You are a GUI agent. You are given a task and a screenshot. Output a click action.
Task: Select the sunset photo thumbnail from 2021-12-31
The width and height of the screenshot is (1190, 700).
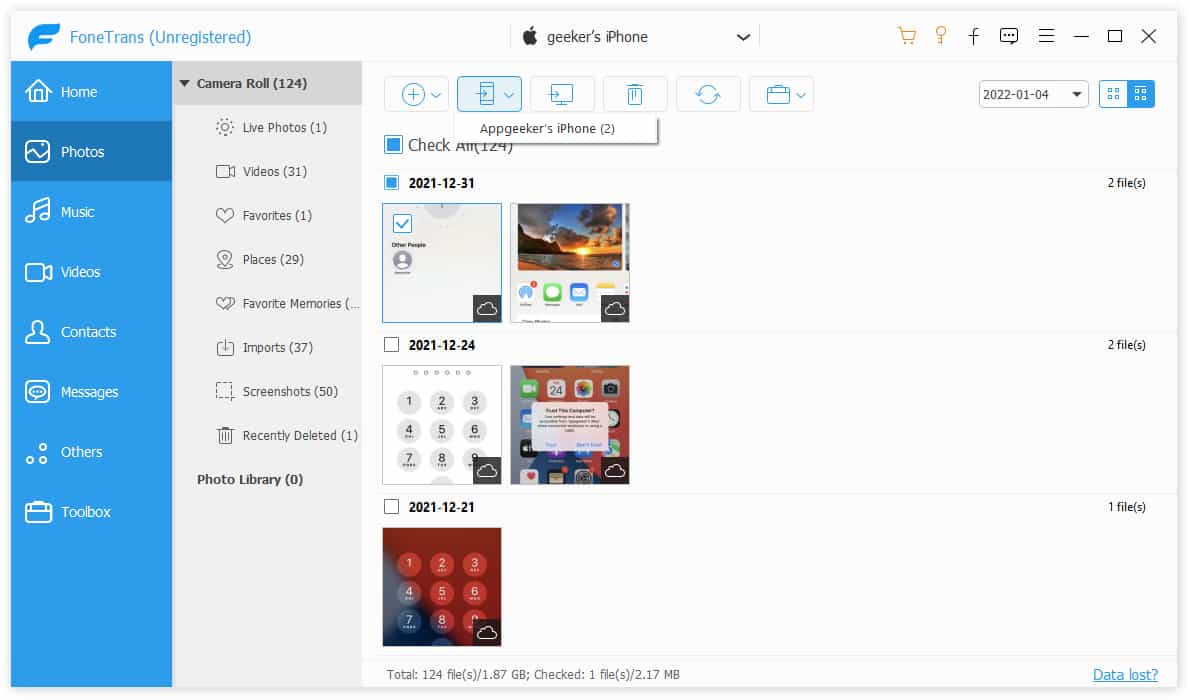click(570, 262)
